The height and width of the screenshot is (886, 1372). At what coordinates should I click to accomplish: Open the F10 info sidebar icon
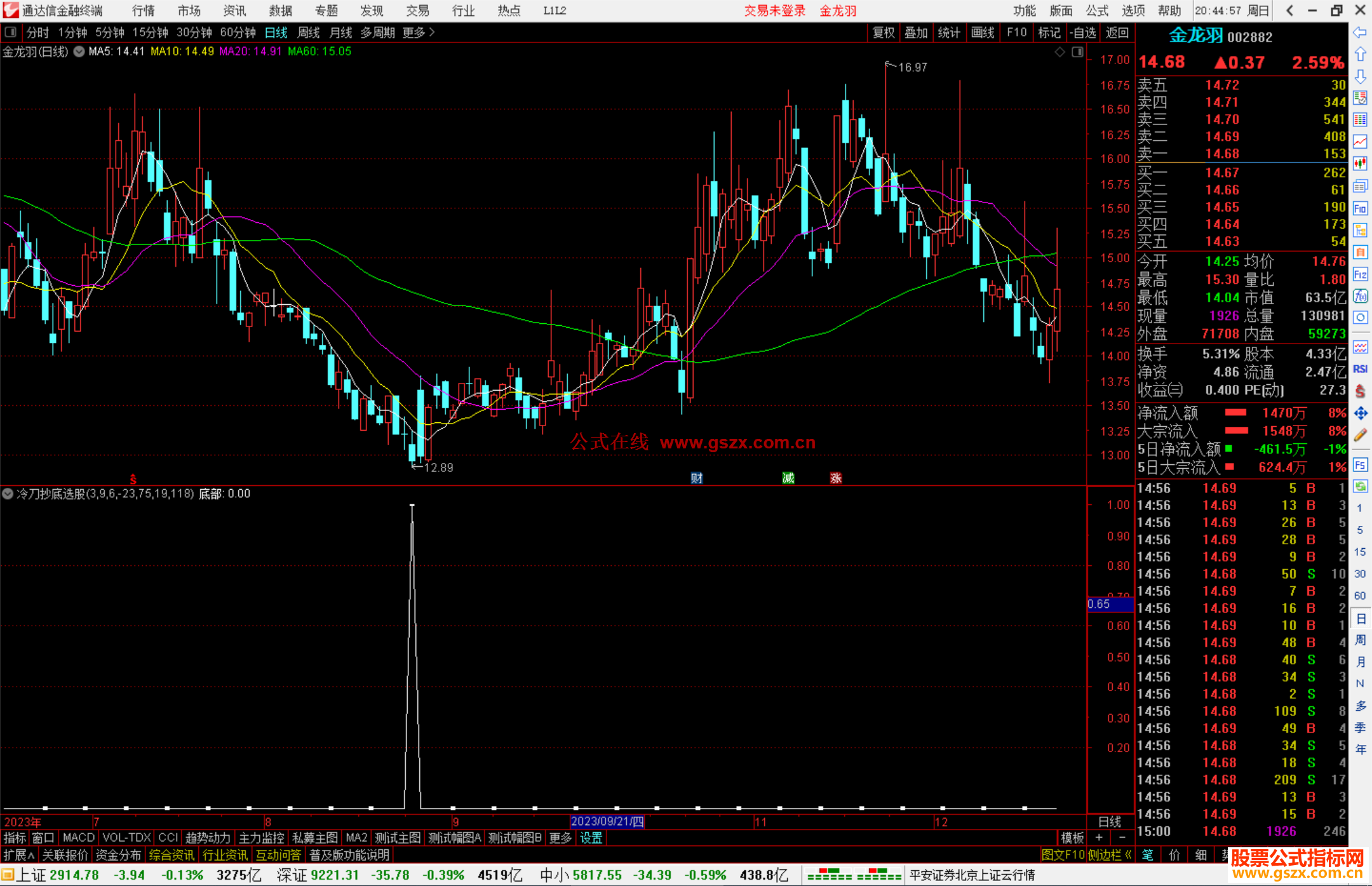[x=1360, y=208]
